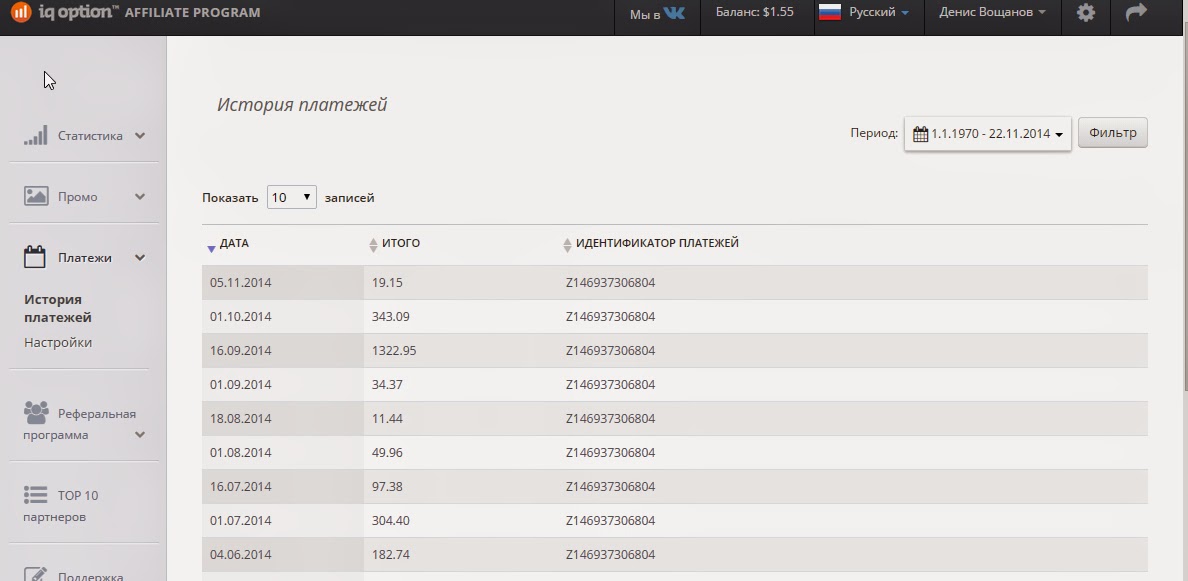
Task: Click calendar icon in period picker
Action: click(921, 134)
